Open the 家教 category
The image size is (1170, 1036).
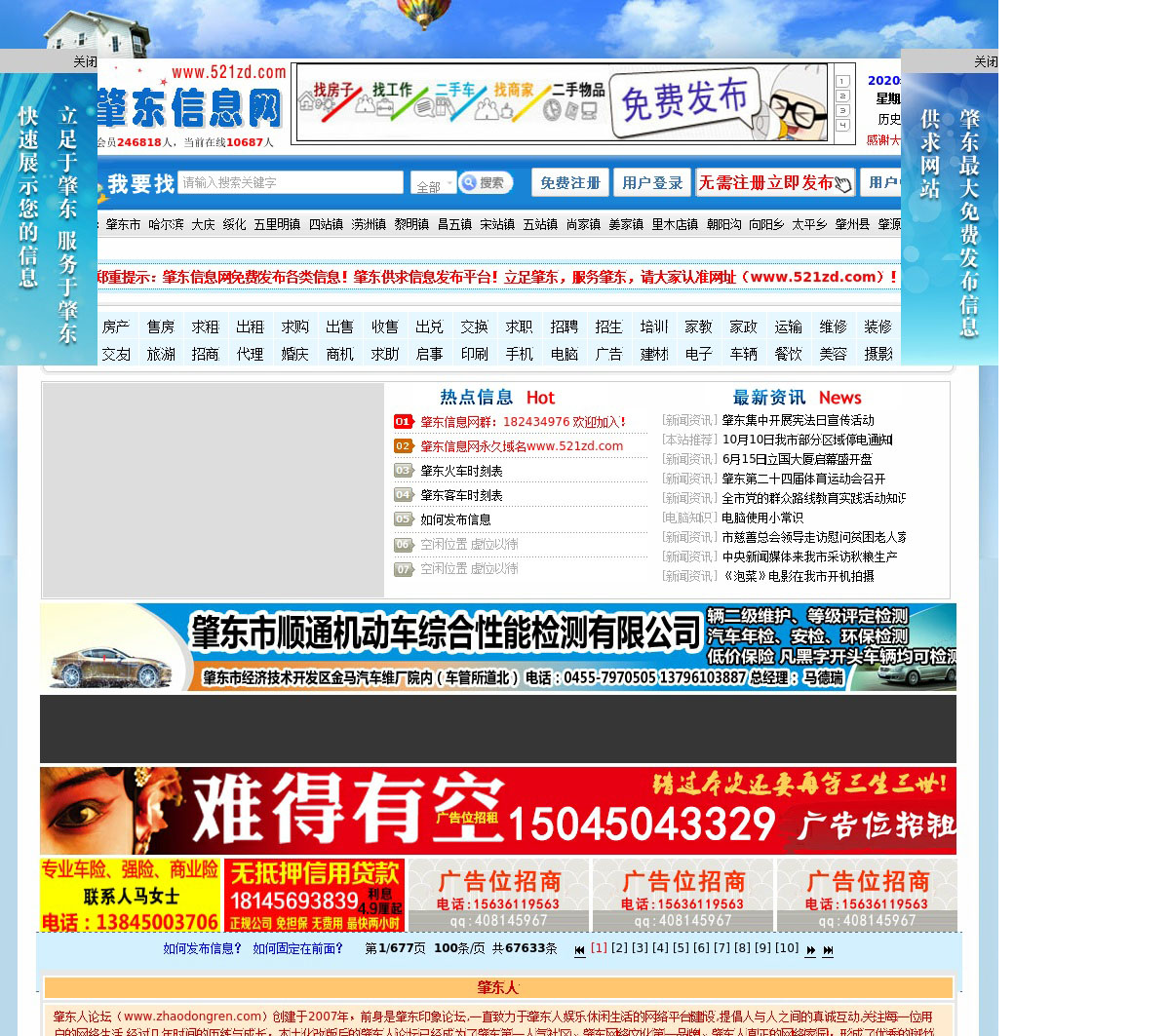coord(699,326)
